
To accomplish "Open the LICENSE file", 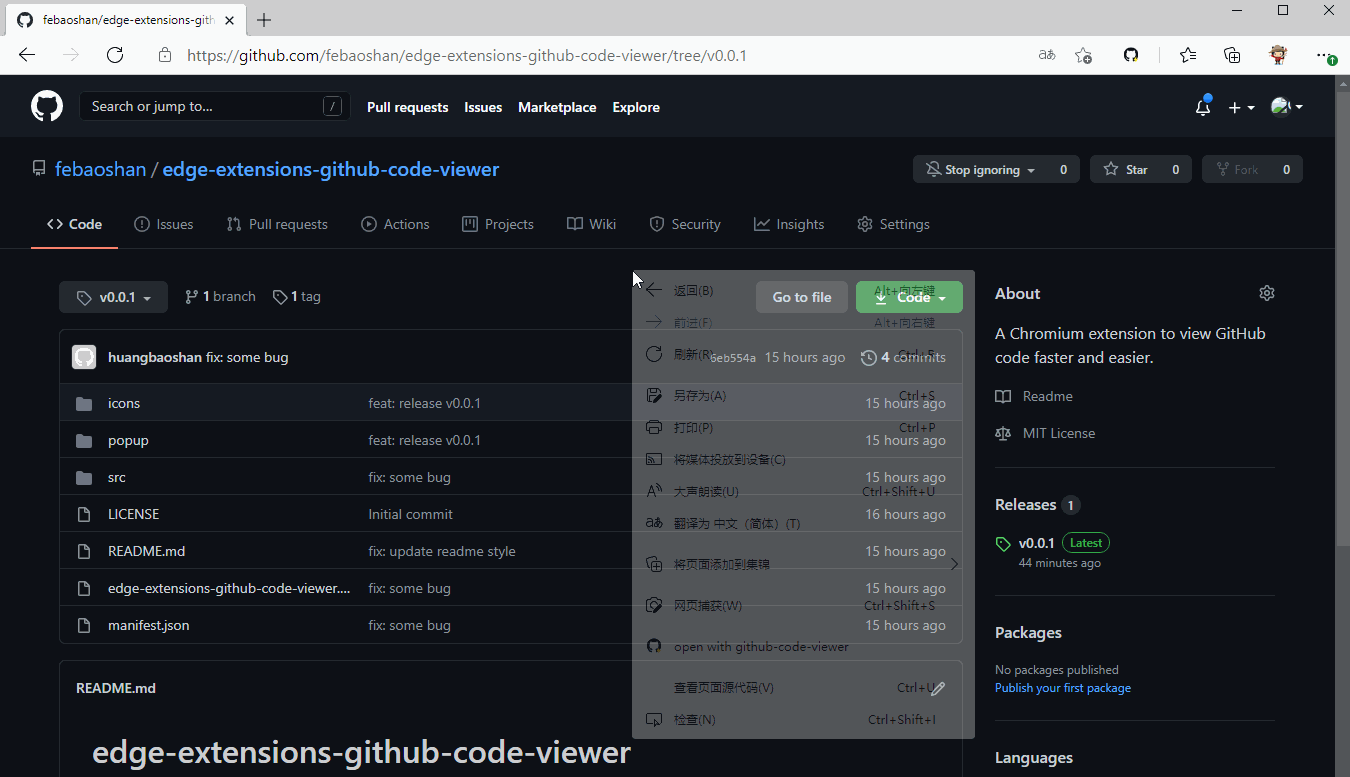I will pos(133,514).
